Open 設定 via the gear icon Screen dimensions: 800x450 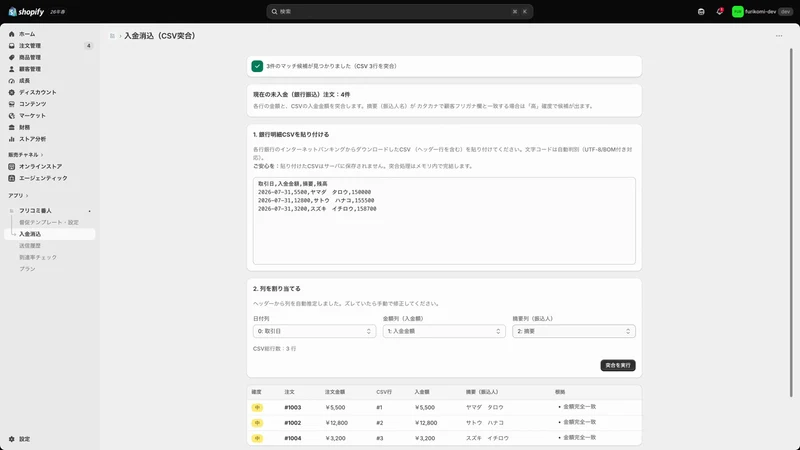pos(12,439)
